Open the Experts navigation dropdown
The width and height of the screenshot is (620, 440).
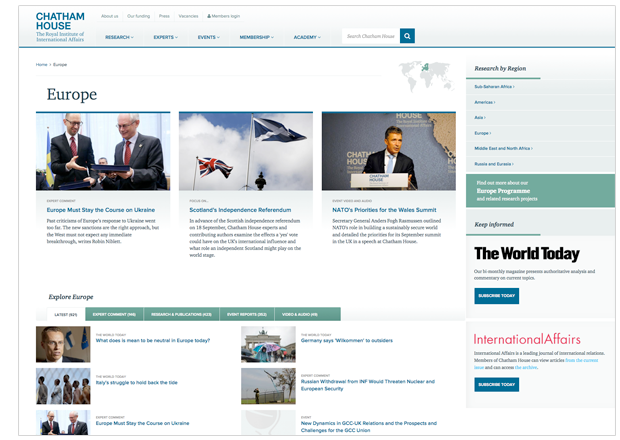(x=166, y=37)
